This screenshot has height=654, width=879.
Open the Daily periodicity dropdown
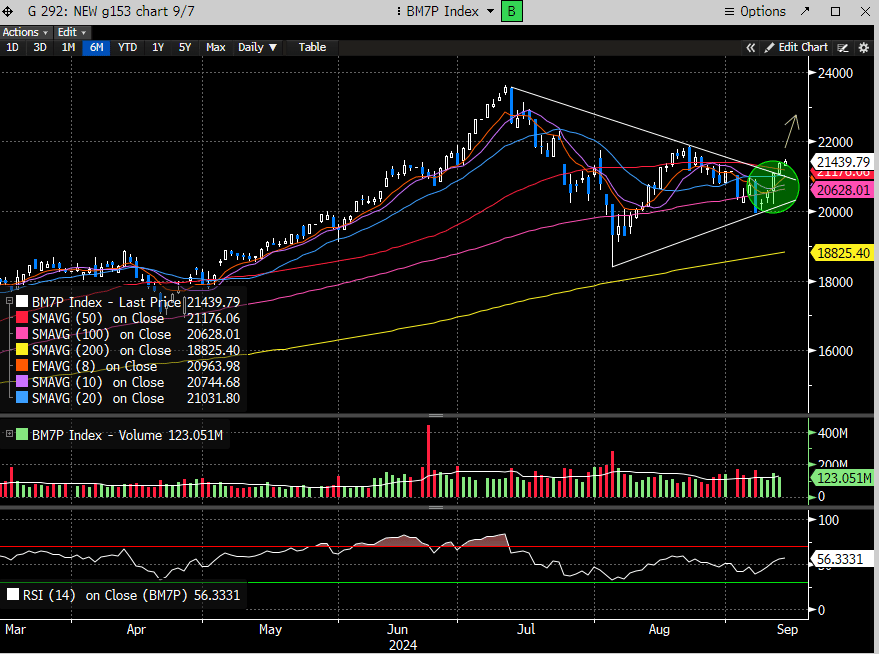[257, 47]
